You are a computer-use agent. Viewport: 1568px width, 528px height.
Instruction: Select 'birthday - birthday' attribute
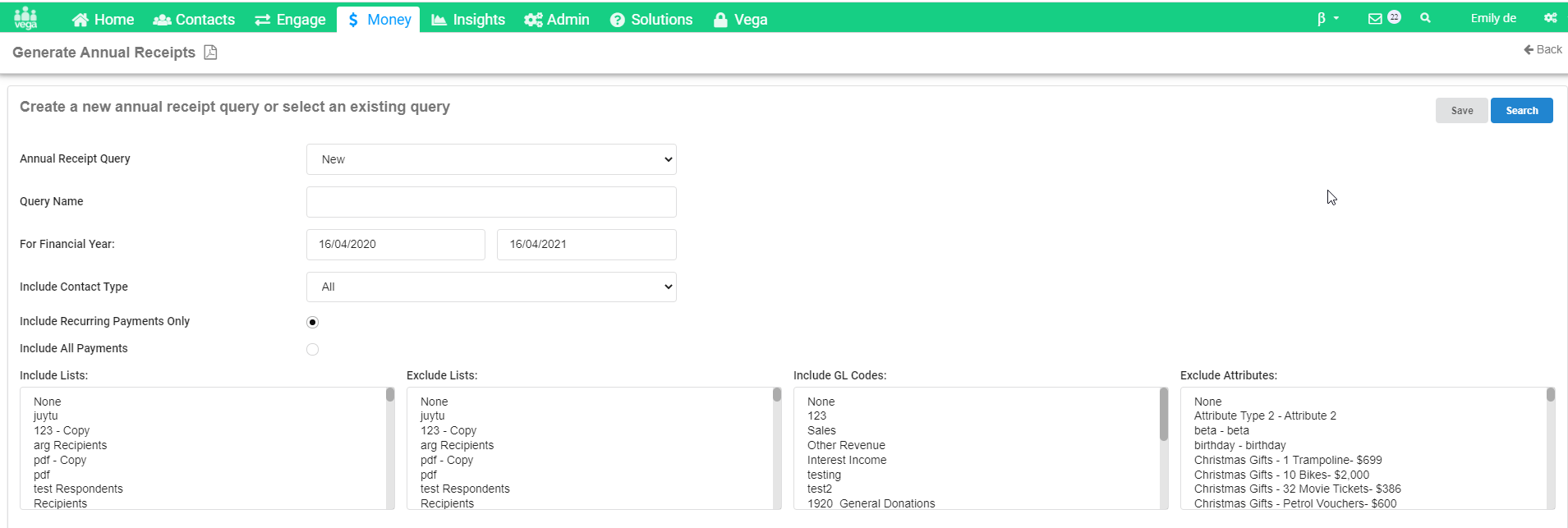(x=1240, y=445)
